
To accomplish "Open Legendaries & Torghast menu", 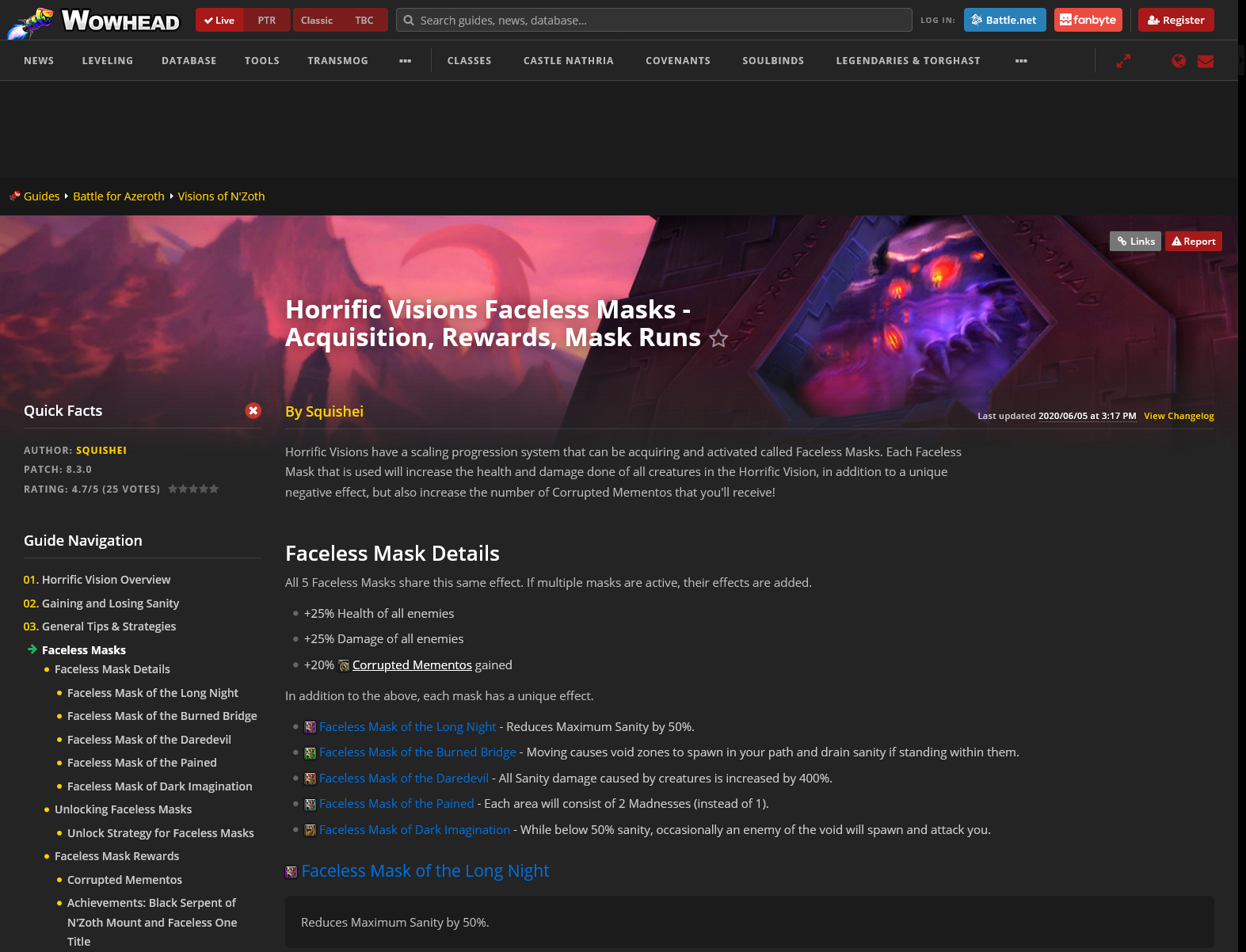I will (x=908, y=61).
